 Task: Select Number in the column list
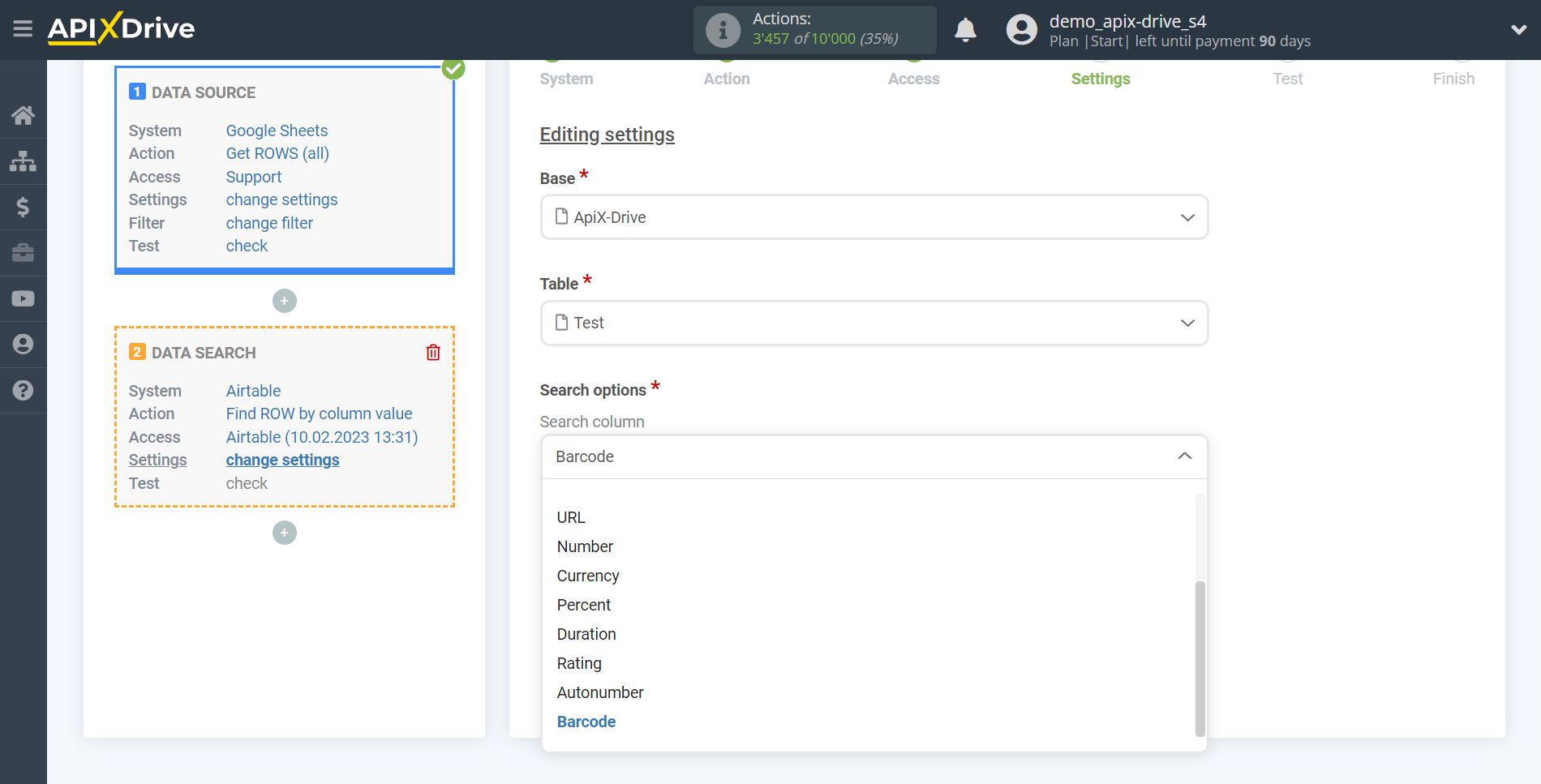[x=585, y=546]
